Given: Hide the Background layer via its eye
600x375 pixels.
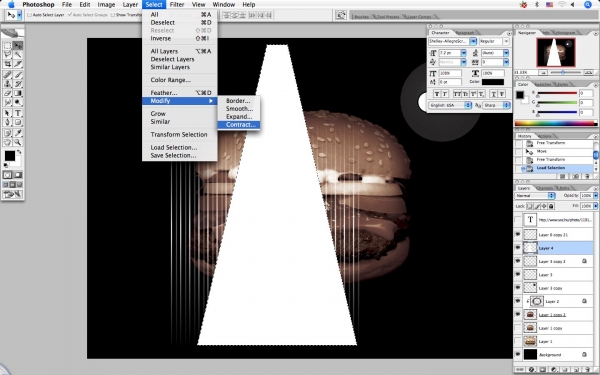Looking at the screenshot, I should (x=518, y=354).
